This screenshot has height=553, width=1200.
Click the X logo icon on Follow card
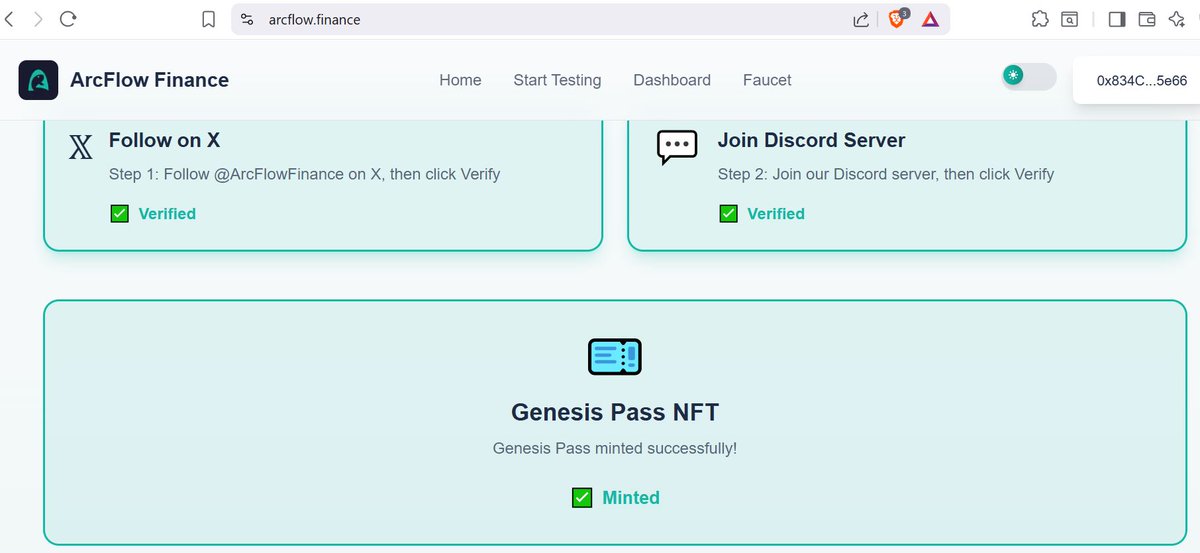coord(81,149)
